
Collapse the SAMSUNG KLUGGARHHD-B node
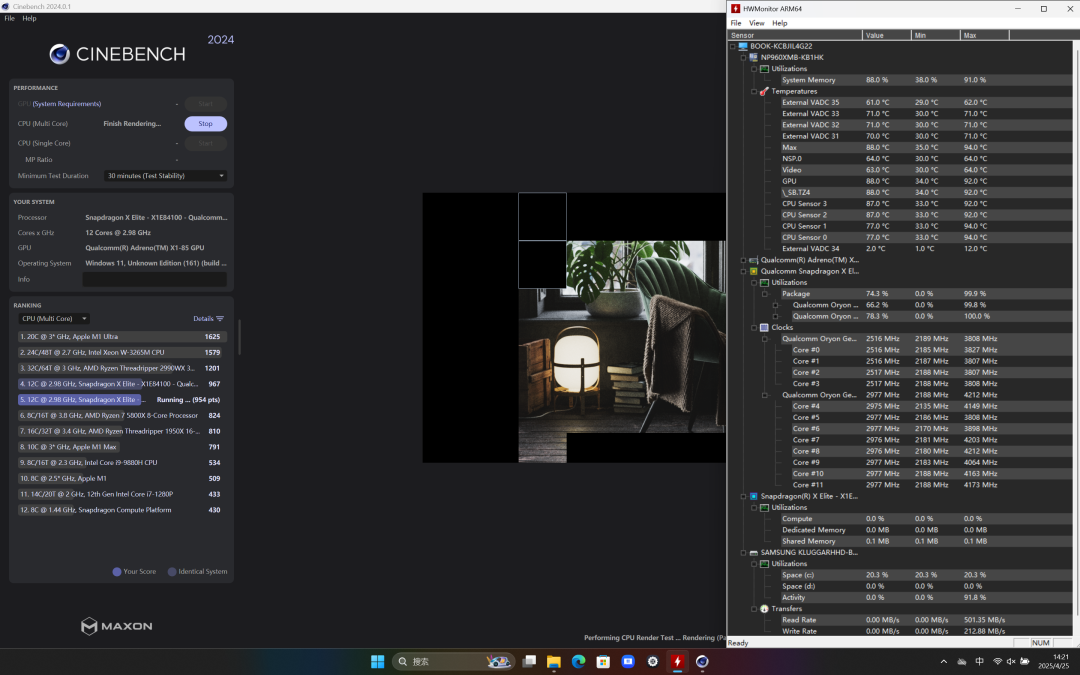743,552
